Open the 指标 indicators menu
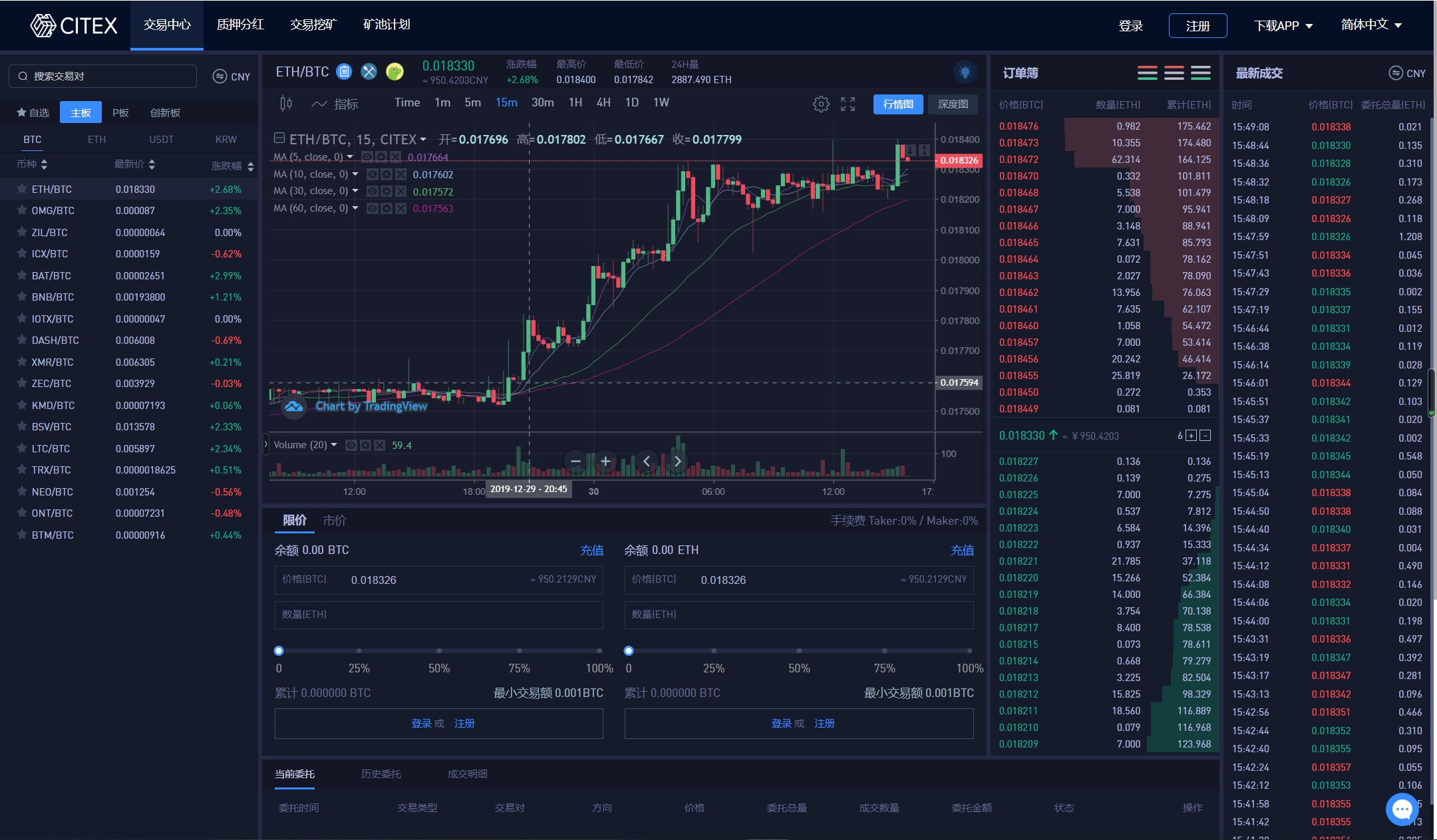Screen dimensions: 1437x840 pyautogui.click(x=335, y=104)
